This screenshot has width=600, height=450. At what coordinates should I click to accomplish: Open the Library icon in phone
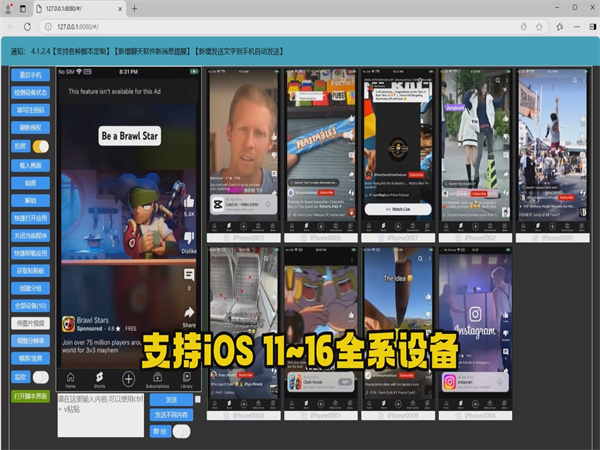pyautogui.click(x=187, y=378)
